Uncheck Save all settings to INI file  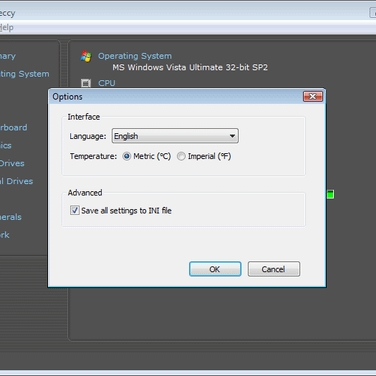tap(75, 210)
